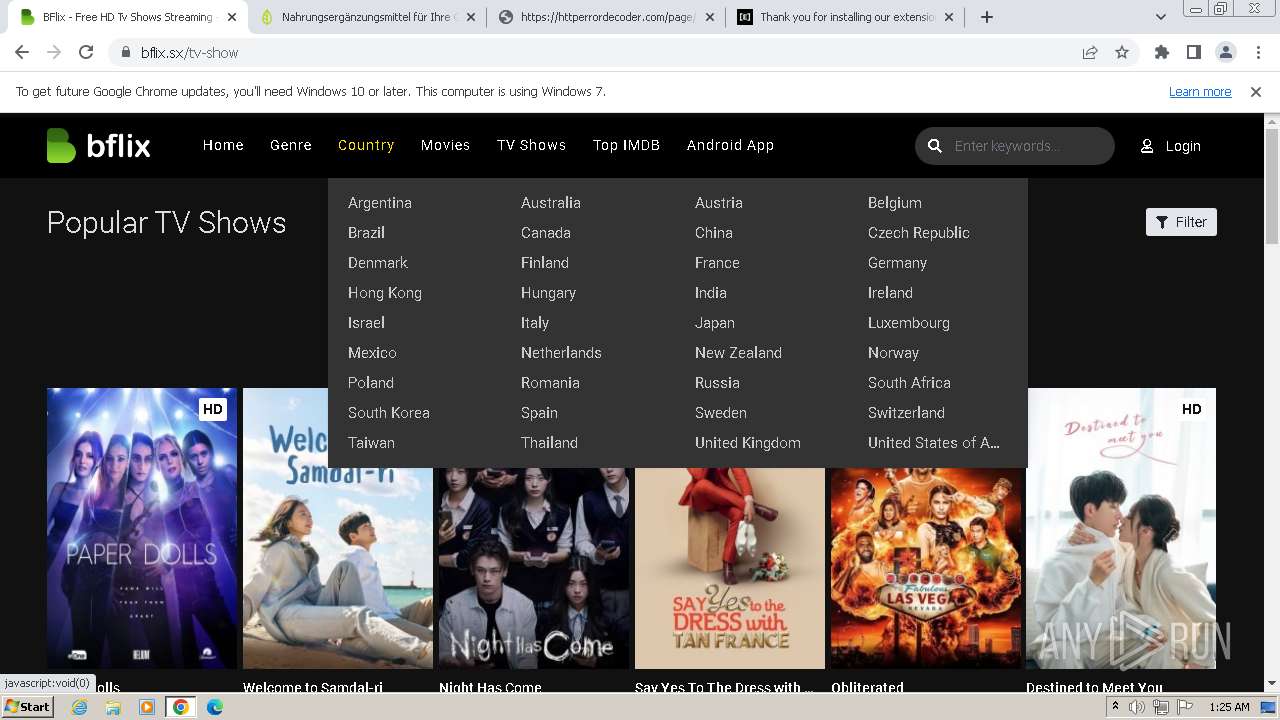Open the Android App page
This screenshot has height=720, width=1280.
[730, 145]
